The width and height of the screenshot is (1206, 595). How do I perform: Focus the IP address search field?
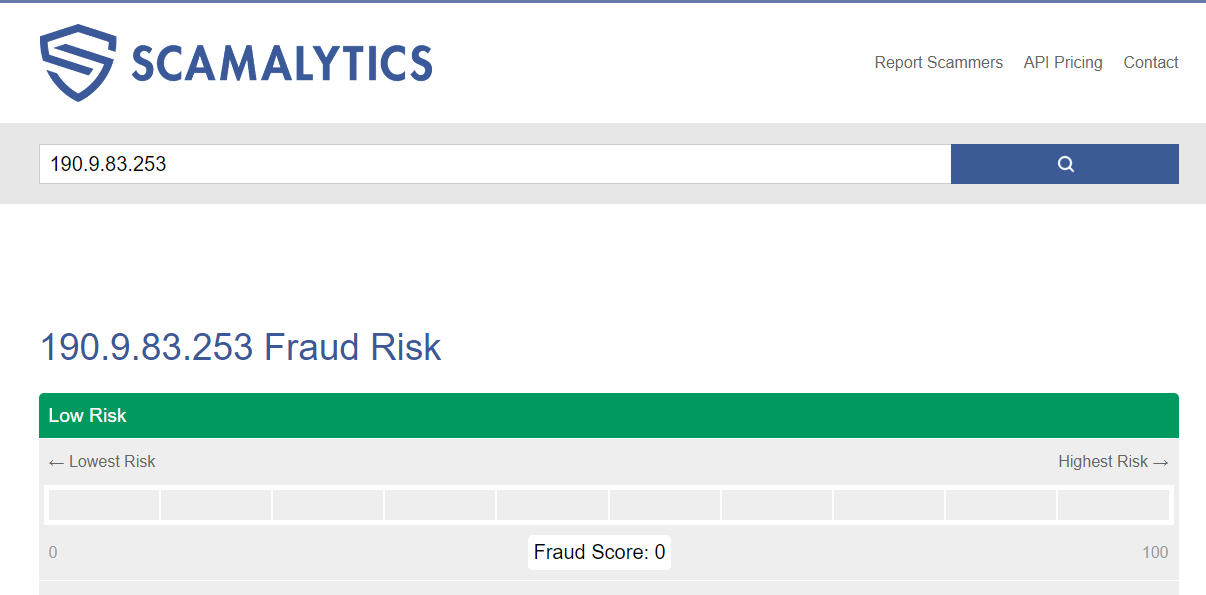(x=495, y=164)
